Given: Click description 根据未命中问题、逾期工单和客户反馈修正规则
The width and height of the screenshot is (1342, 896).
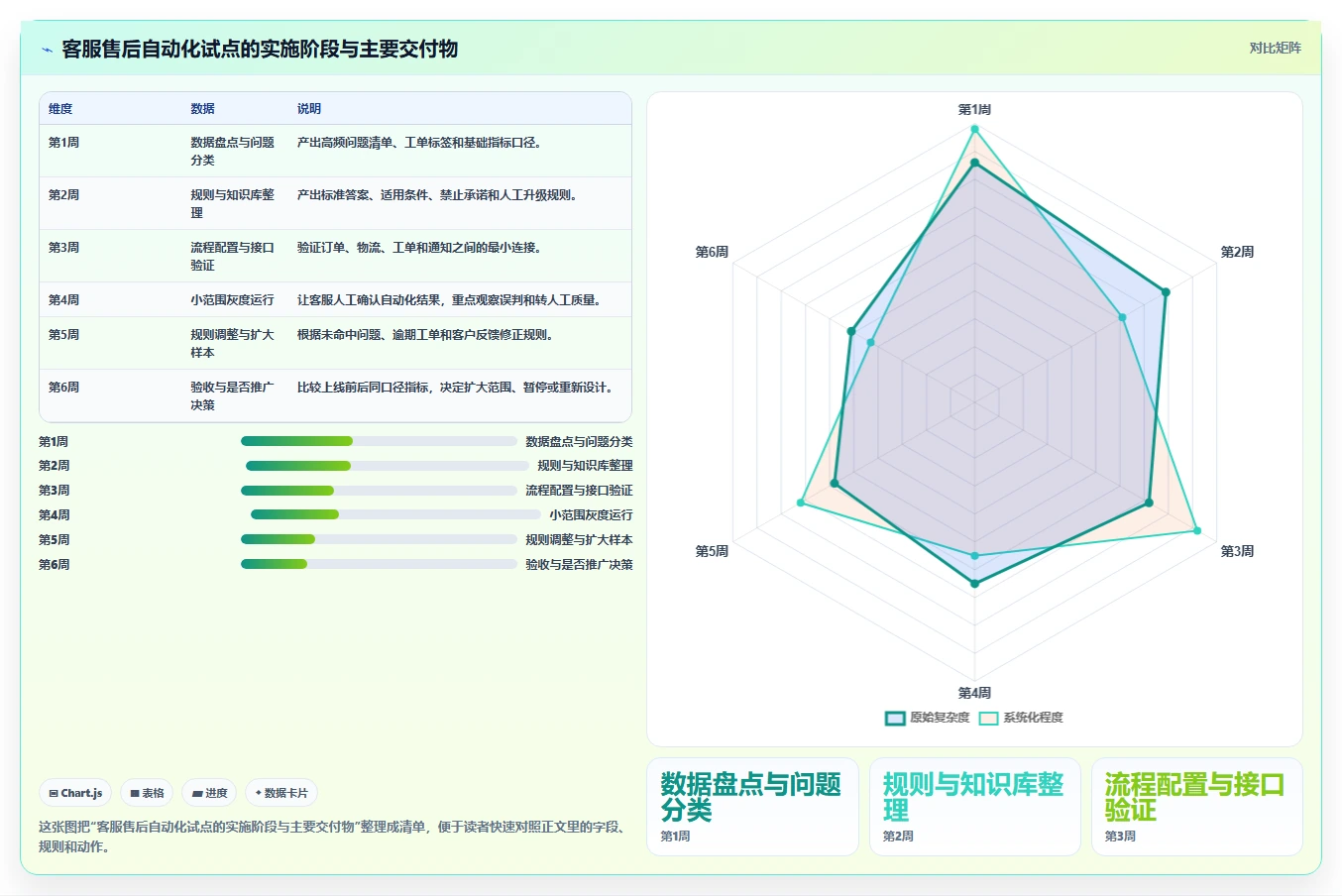Looking at the screenshot, I should (425, 335).
